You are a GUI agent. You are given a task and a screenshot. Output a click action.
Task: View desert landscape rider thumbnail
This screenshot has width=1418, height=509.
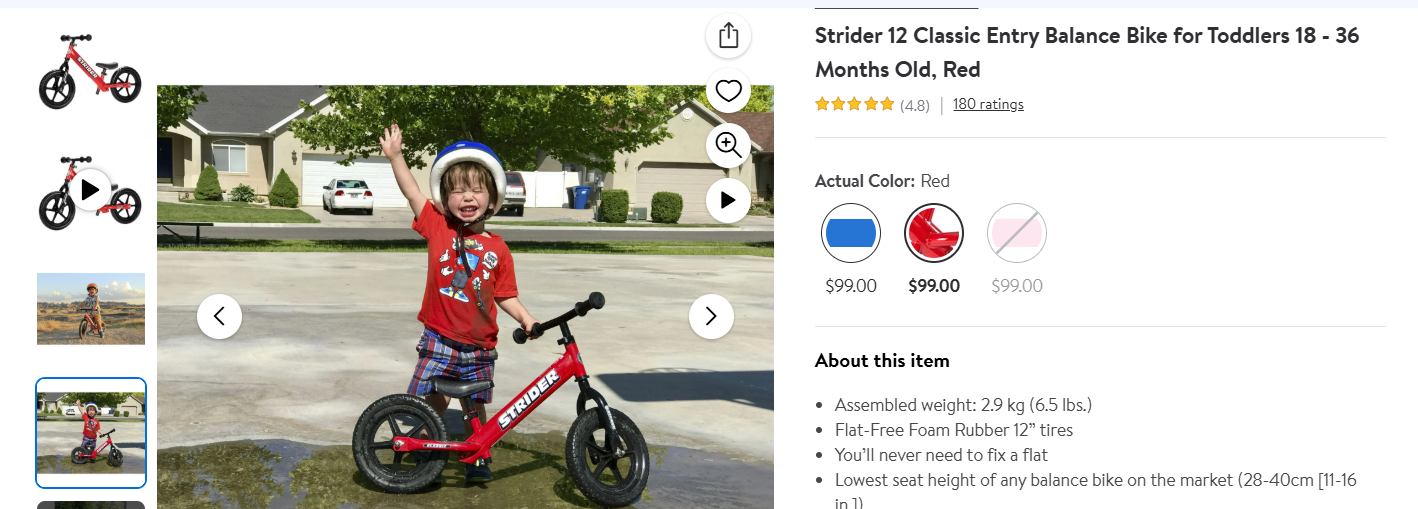coord(91,309)
